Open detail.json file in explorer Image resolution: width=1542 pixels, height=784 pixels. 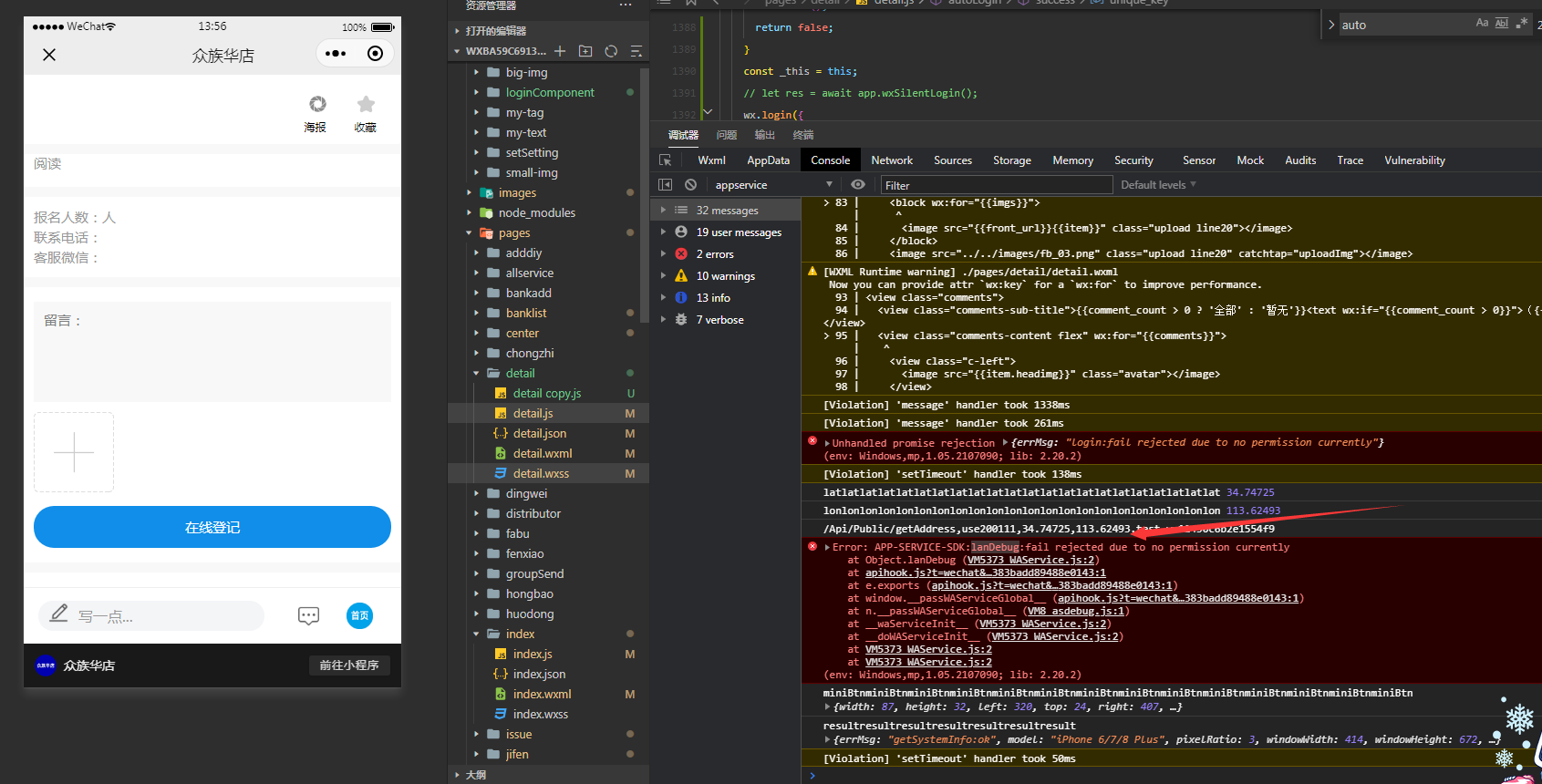pyautogui.click(x=540, y=433)
